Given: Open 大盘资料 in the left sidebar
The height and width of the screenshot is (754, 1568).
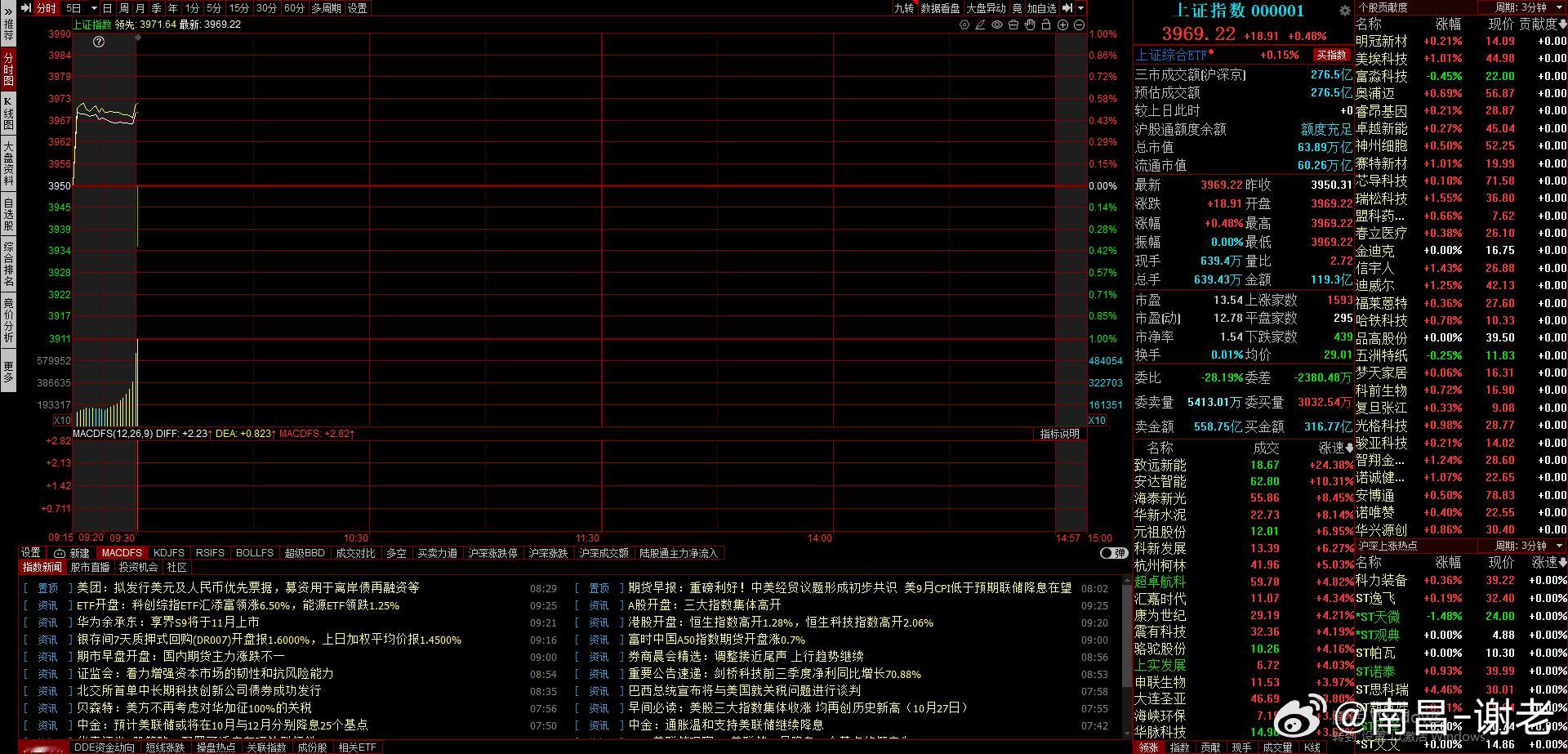Looking at the screenshot, I should pyautogui.click(x=8, y=163).
